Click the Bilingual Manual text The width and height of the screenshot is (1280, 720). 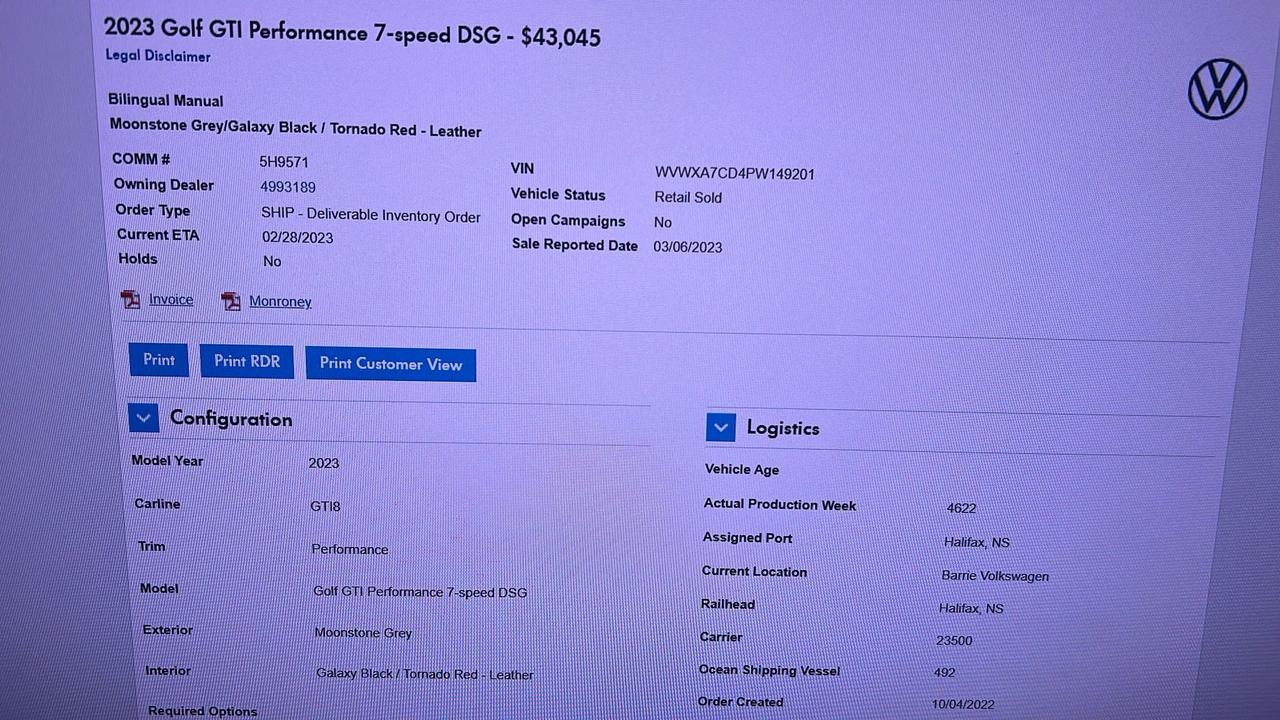click(x=166, y=100)
